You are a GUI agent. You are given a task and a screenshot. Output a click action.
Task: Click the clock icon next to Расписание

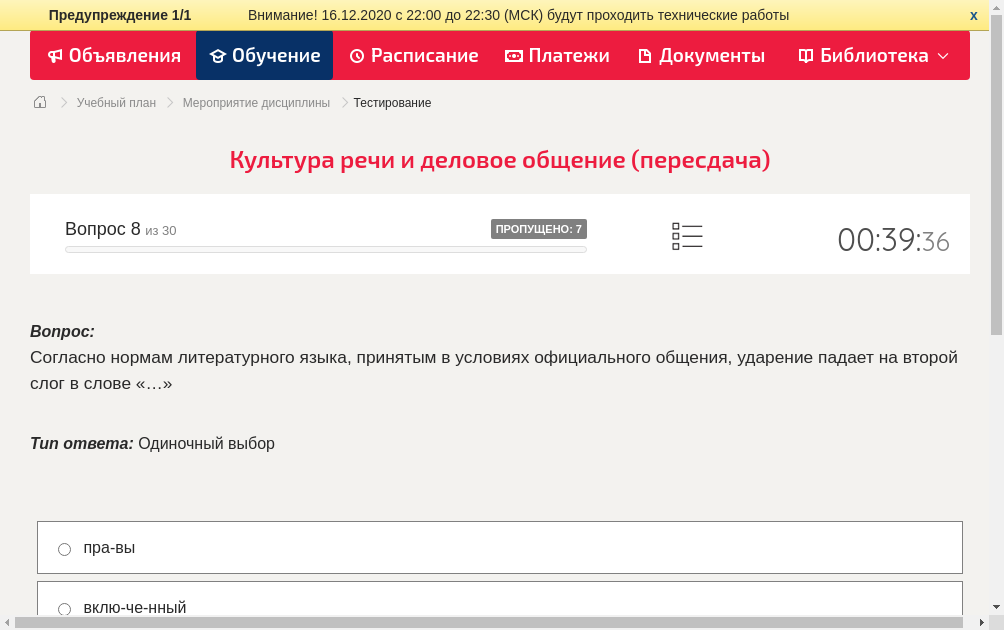pos(355,56)
